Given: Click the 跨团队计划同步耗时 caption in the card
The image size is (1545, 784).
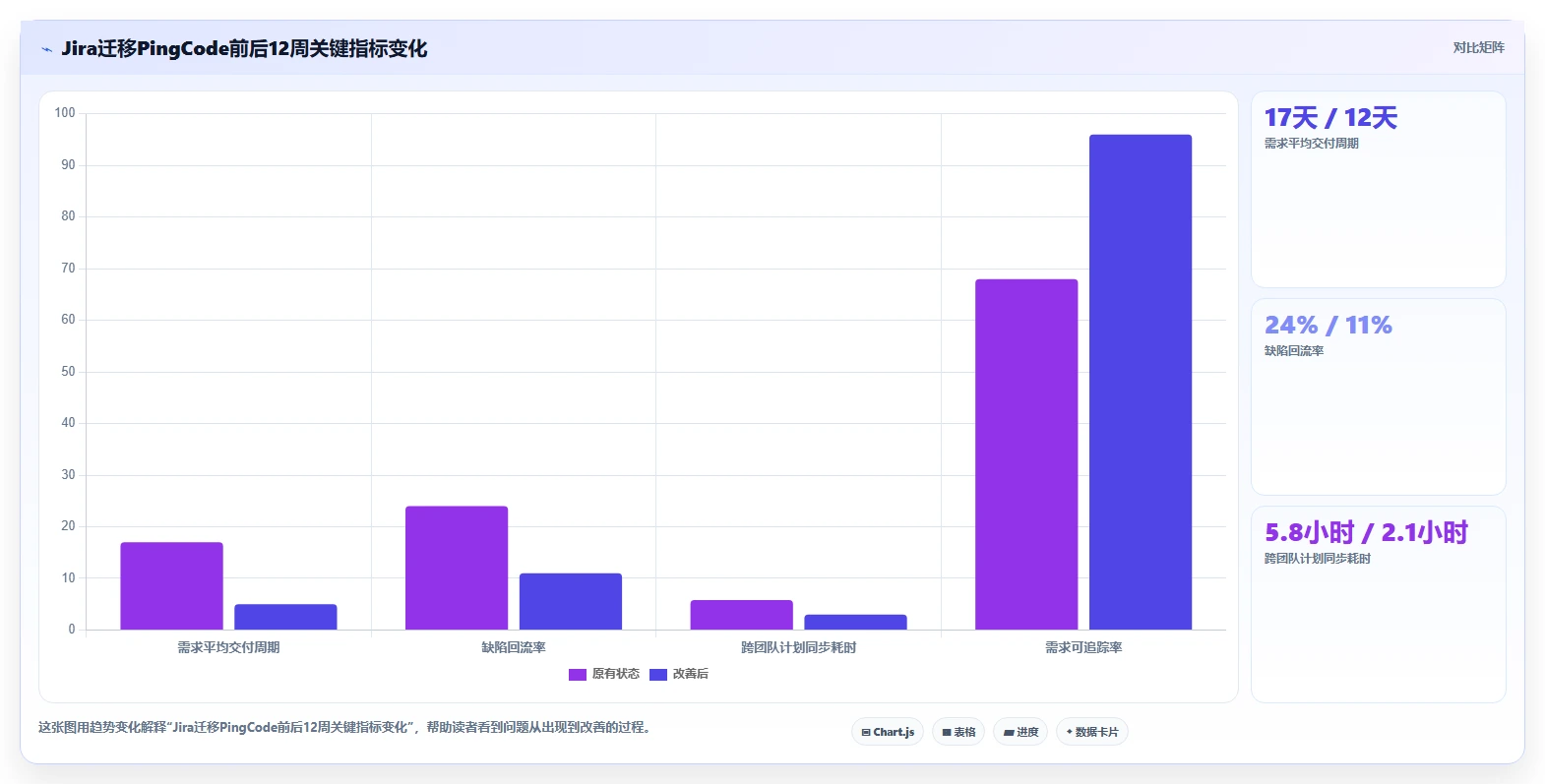Looking at the screenshot, I should point(1318,559).
